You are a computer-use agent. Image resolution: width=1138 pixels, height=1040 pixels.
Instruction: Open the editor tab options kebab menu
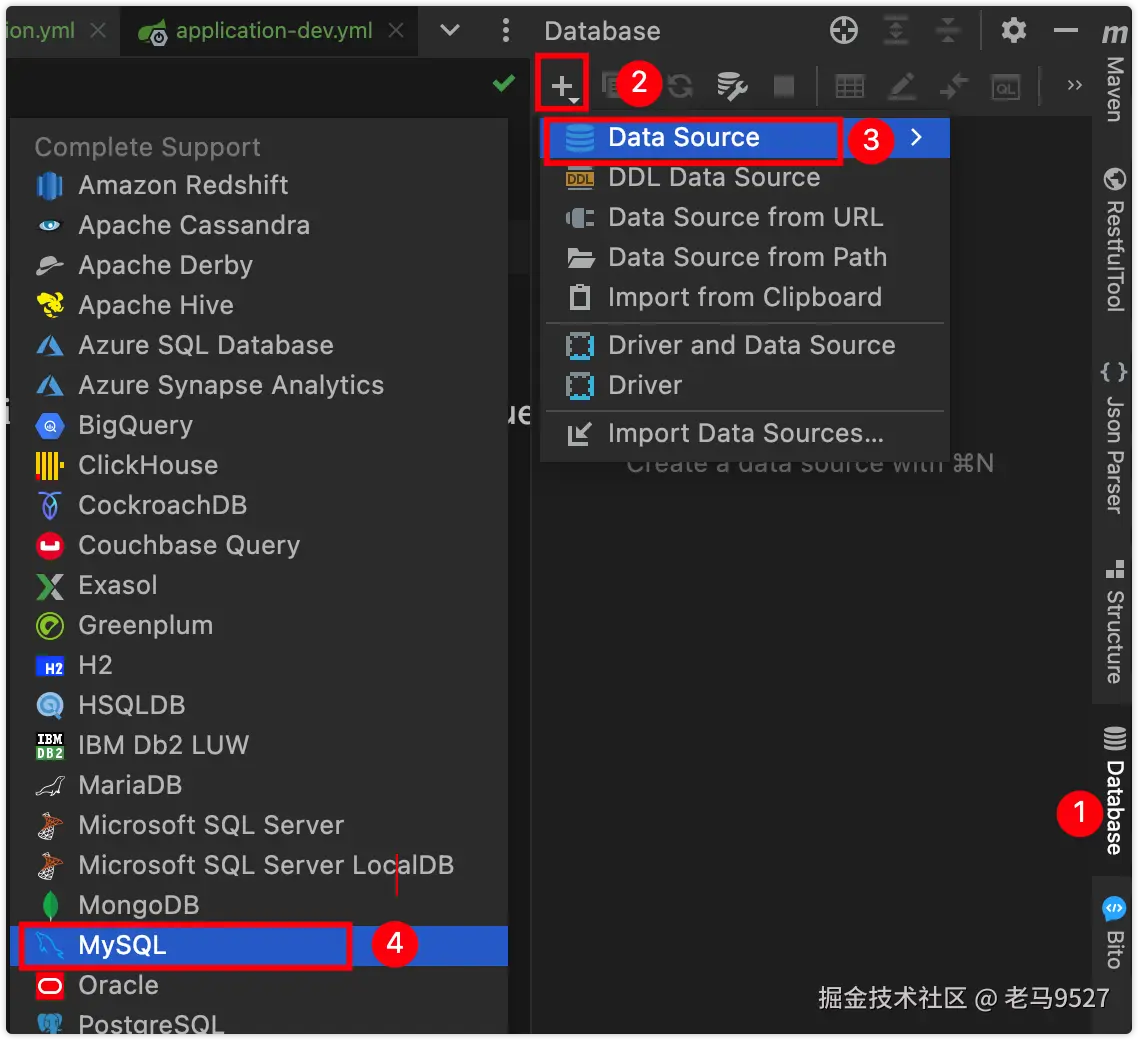[506, 30]
